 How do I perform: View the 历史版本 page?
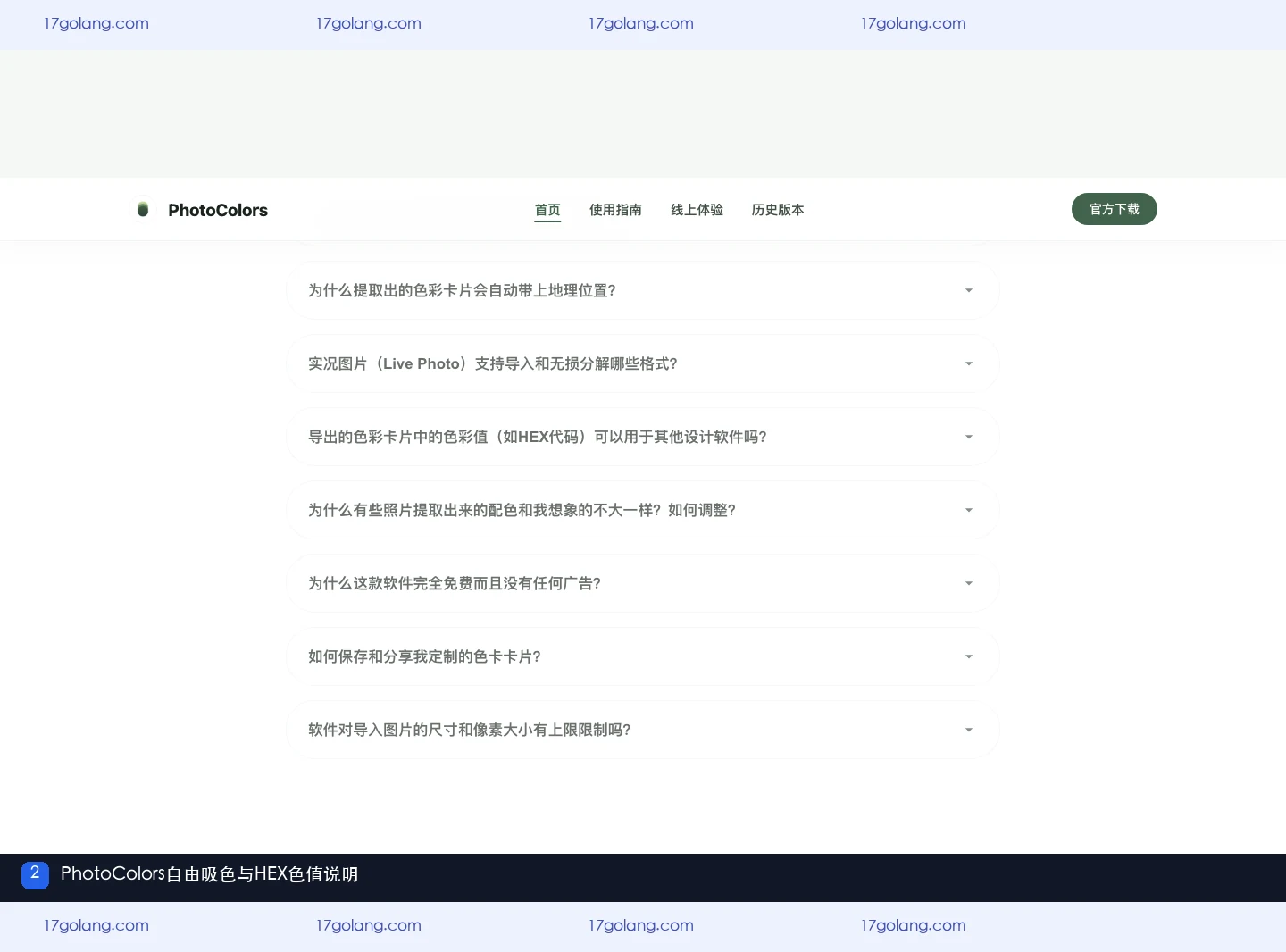pyautogui.click(x=778, y=210)
